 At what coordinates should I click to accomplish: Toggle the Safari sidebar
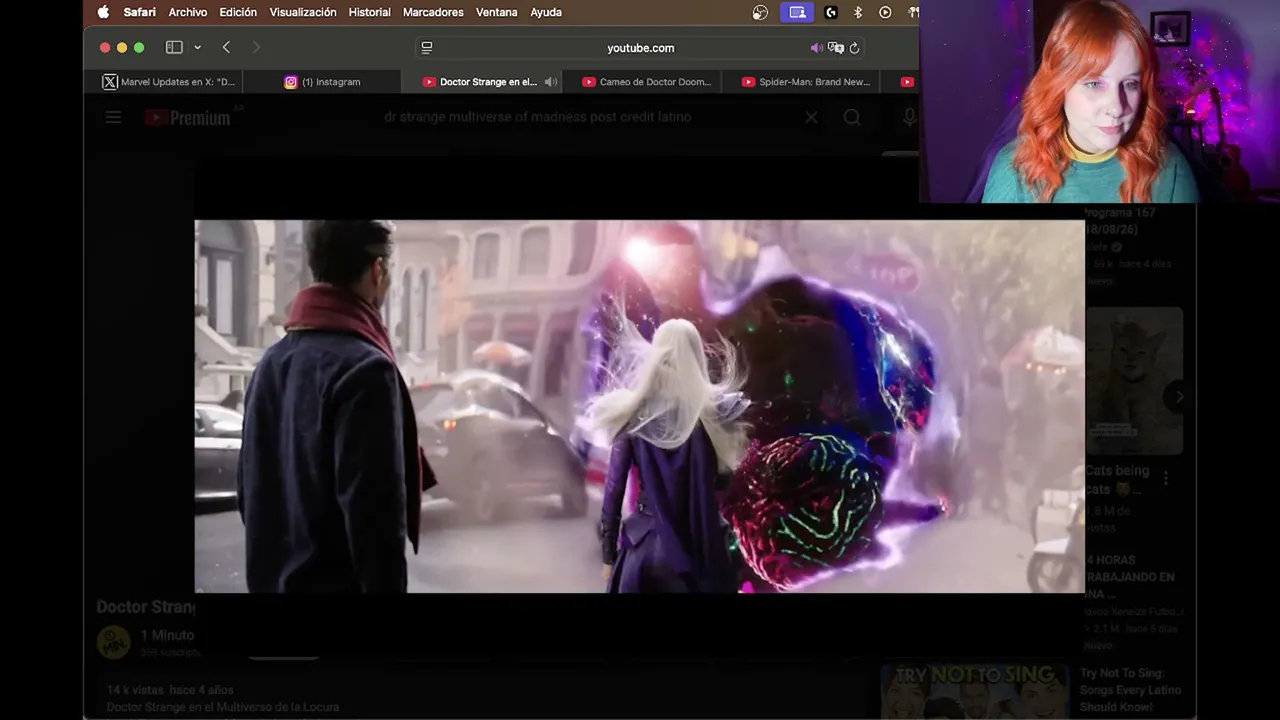(x=174, y=47)
